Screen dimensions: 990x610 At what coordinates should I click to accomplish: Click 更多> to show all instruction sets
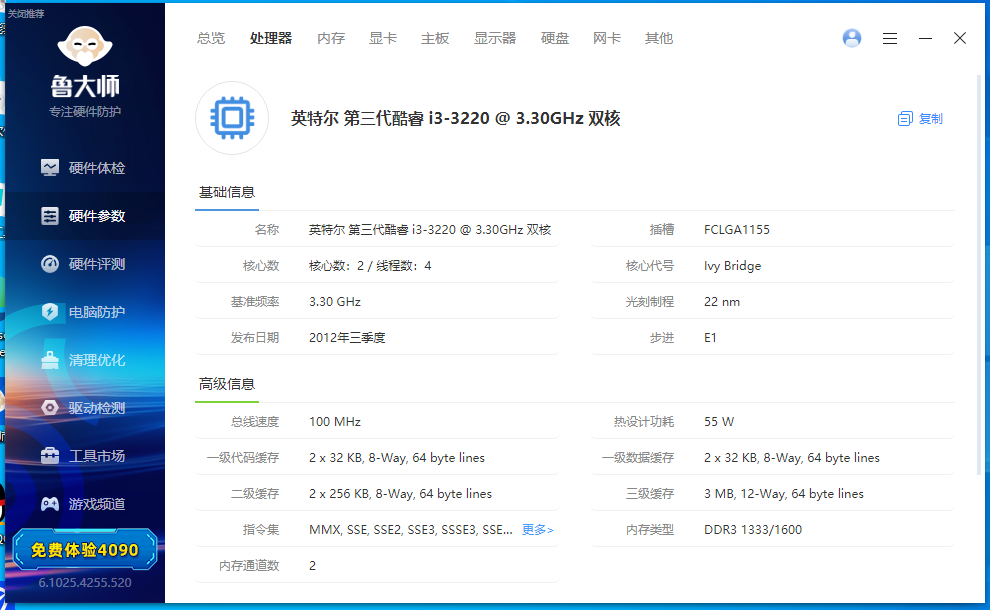pyautogui.click(x=538, y=530)
